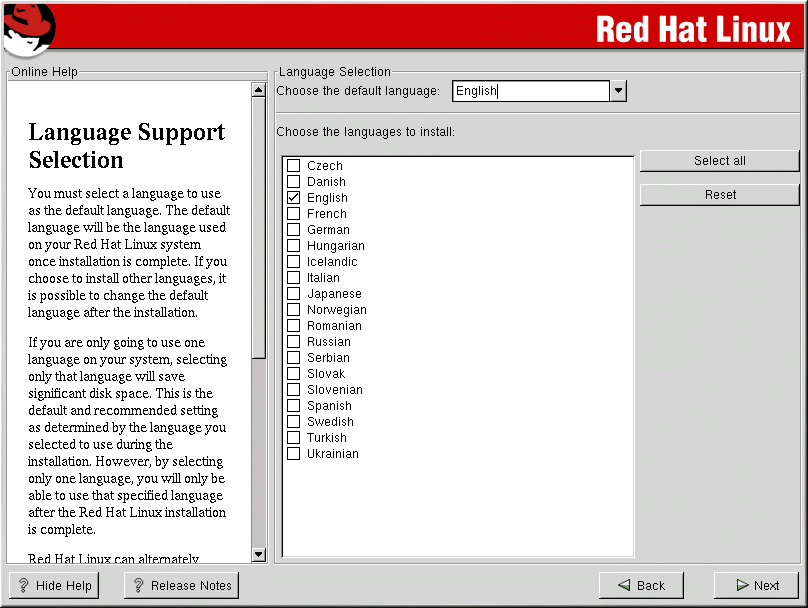Tick the Japanese language checkbox
Viewport: 808px width, 608px height.
[x=294, y=294]
